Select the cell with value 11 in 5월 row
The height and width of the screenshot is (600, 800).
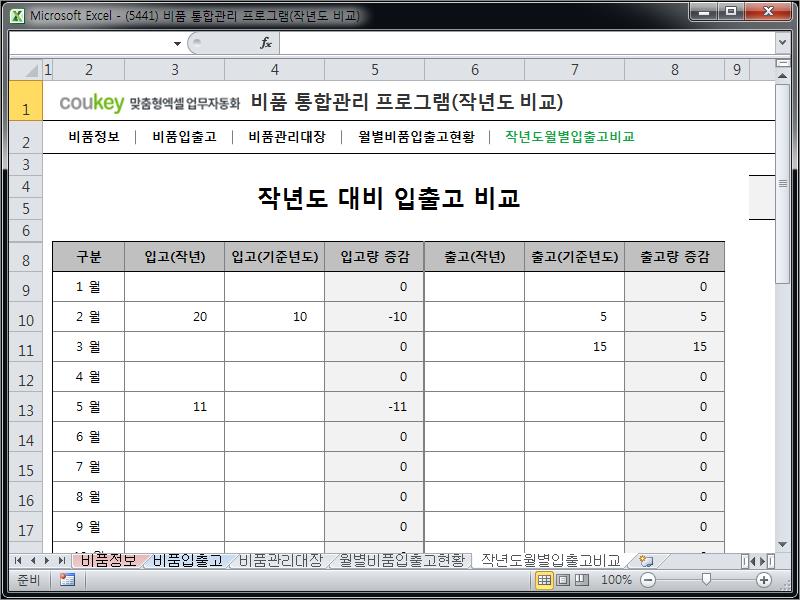(x=174, y=407)
